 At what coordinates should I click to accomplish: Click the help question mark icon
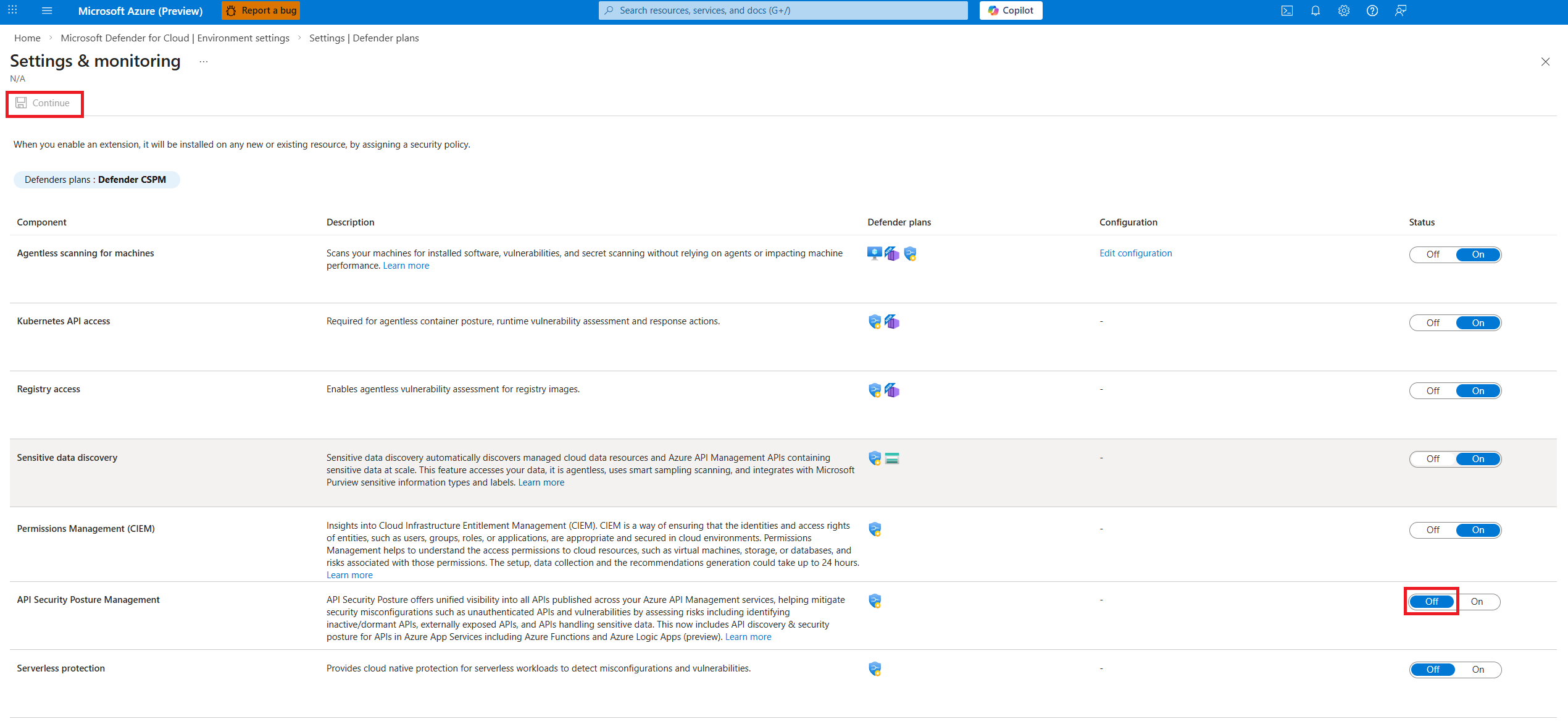1372,11
